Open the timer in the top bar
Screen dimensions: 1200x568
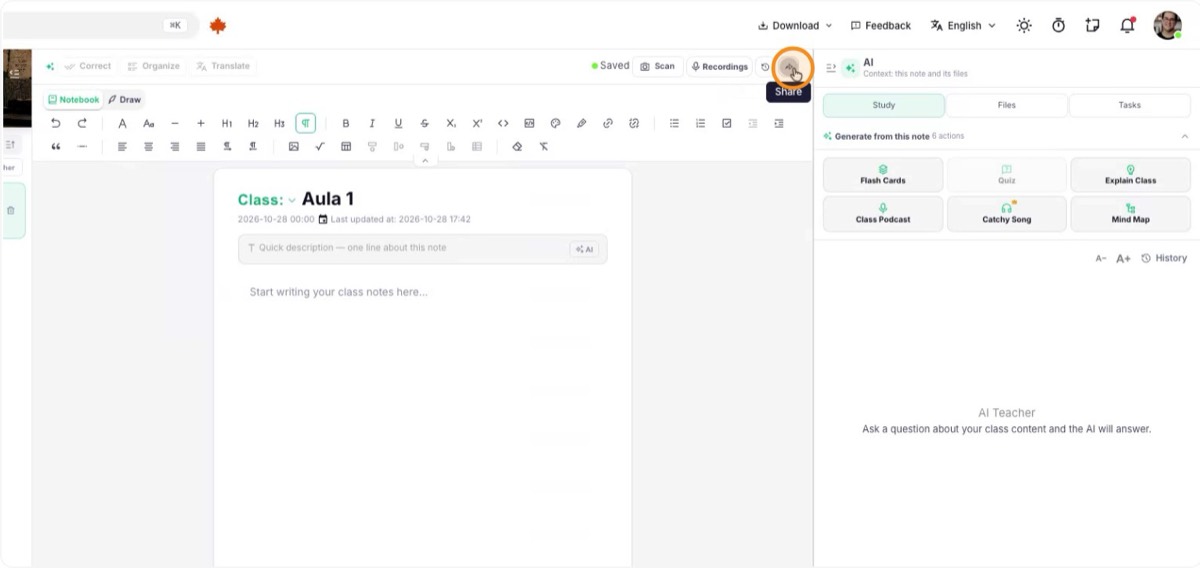tap(1058, 25)
